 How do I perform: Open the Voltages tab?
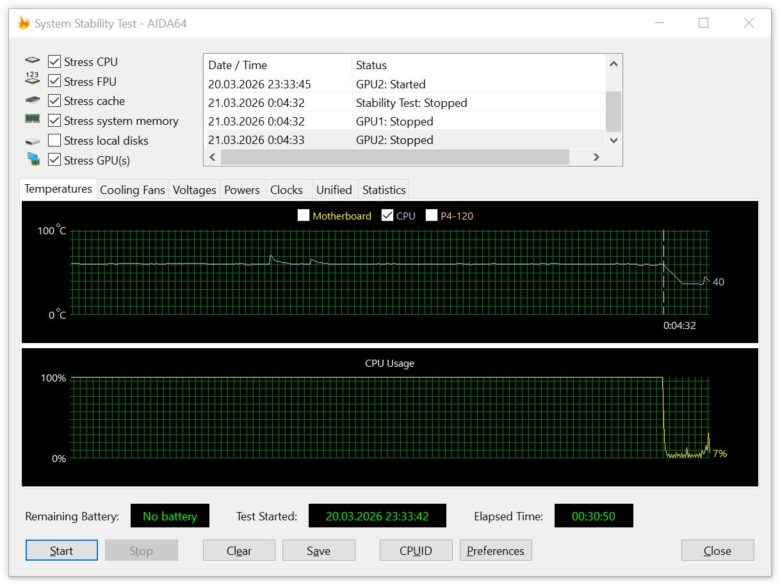pos(195,190)
